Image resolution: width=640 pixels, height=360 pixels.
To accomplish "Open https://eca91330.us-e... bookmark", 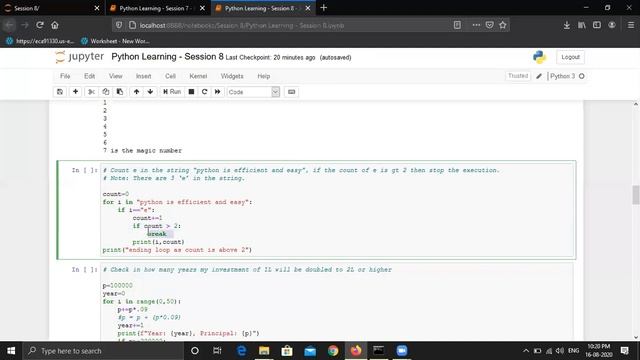I will 40,41.
